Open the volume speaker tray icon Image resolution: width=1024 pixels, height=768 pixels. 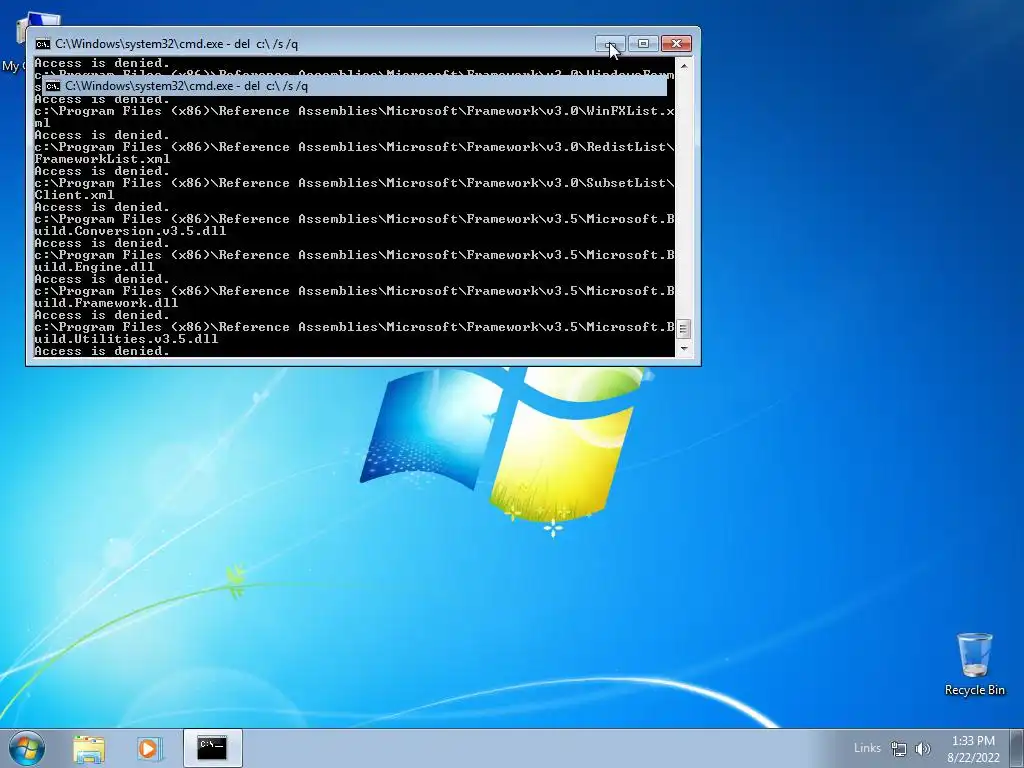923,749
